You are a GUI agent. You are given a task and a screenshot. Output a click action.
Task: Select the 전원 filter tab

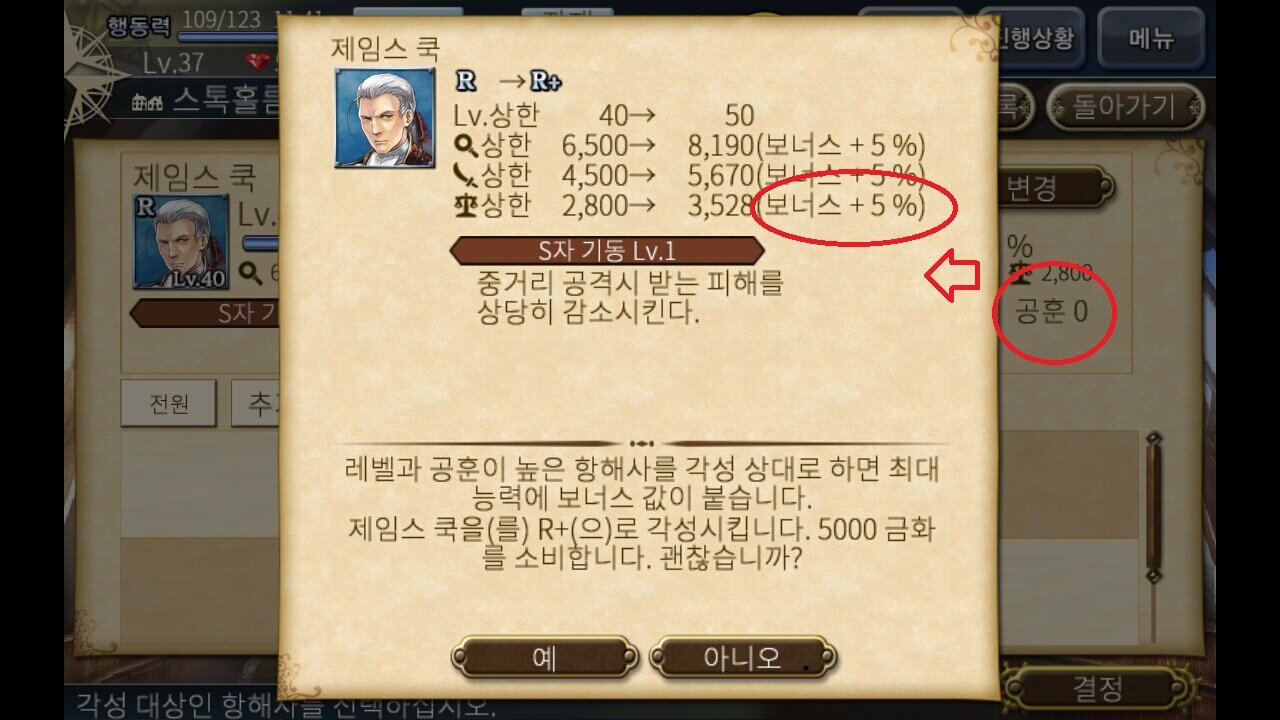click(x=169, y=404)
